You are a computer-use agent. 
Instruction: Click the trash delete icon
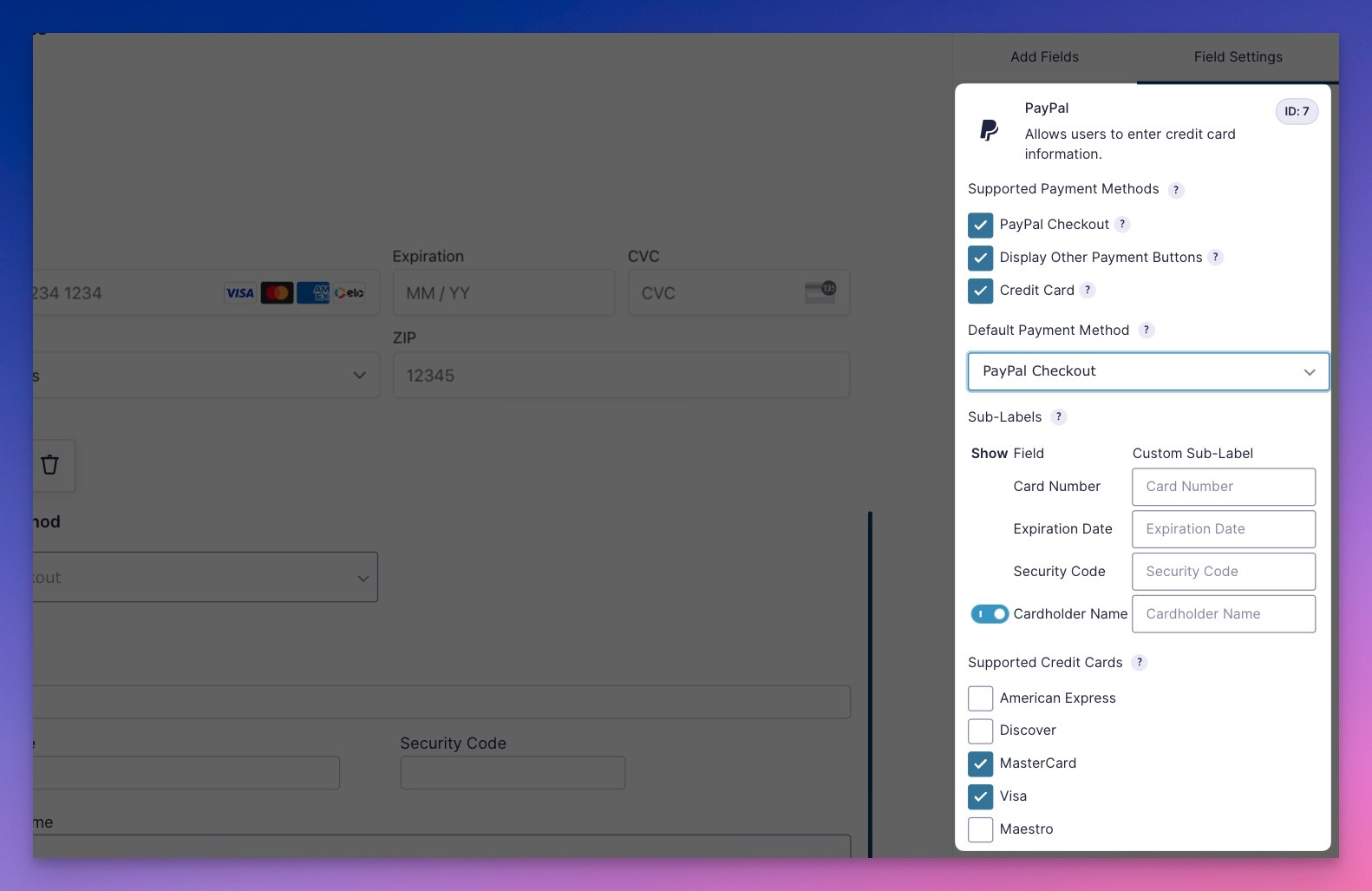(49, 465)
